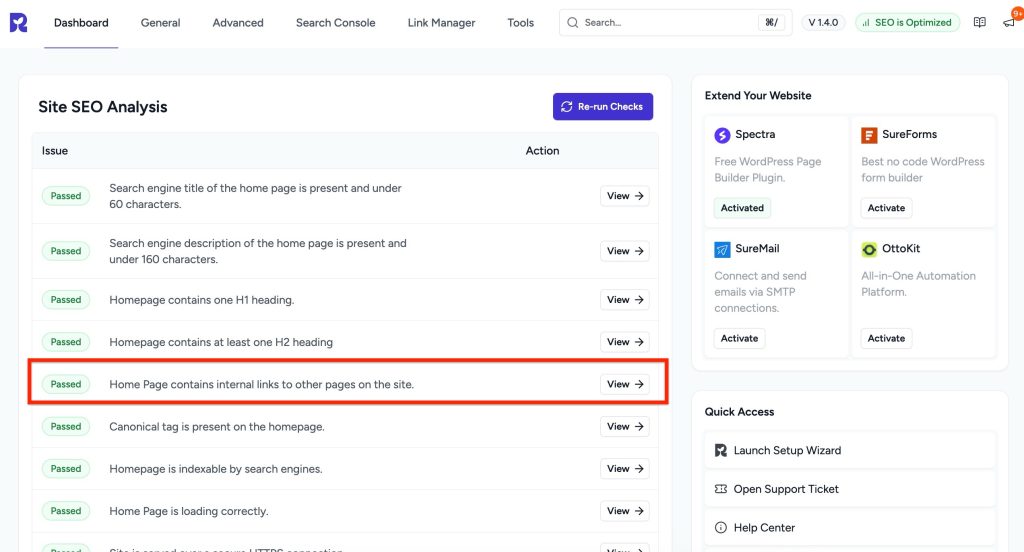Click the Spectra plugin icon
Screen dimensions: 1024x552
click(722, 135)
